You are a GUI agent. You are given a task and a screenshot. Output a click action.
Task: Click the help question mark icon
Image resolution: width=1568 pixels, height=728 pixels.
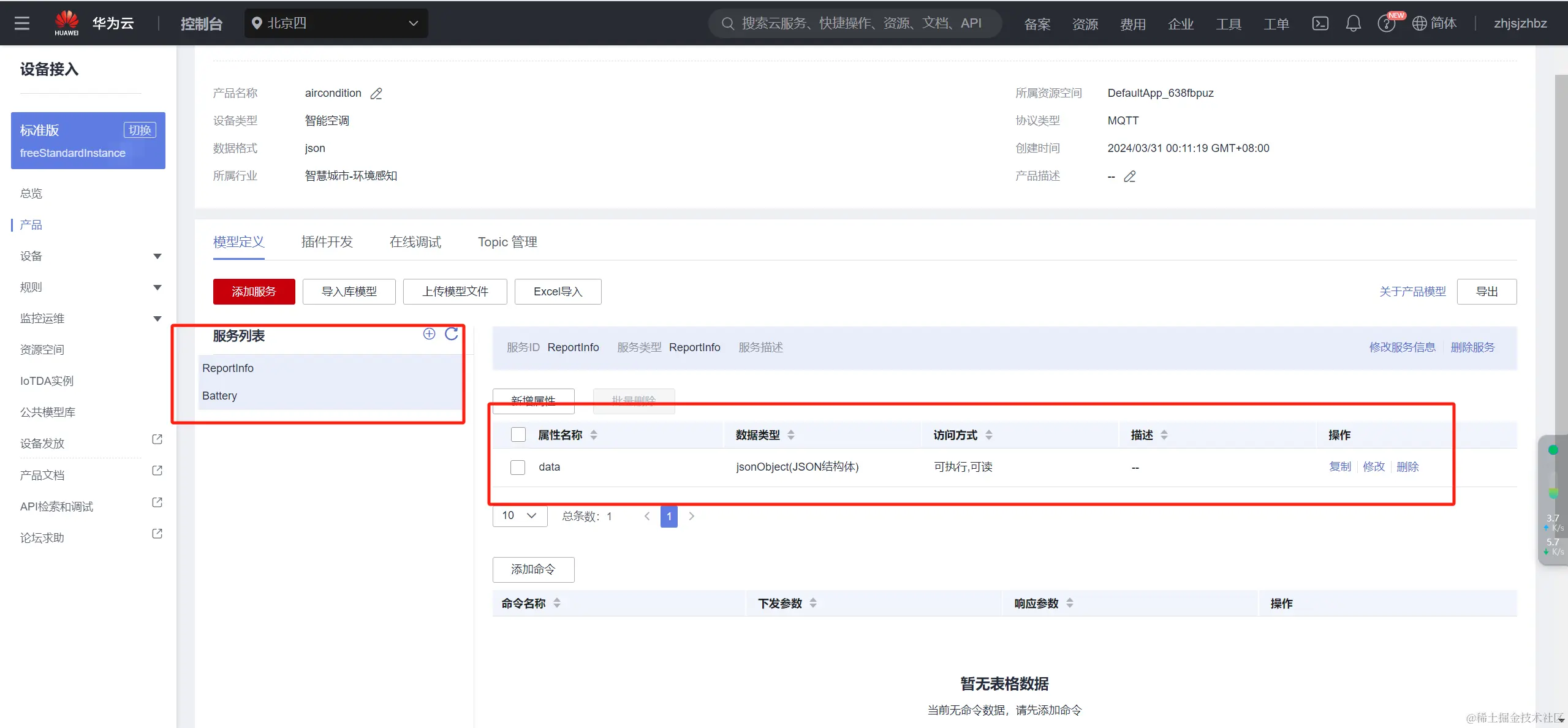[x=1385, y=24]
